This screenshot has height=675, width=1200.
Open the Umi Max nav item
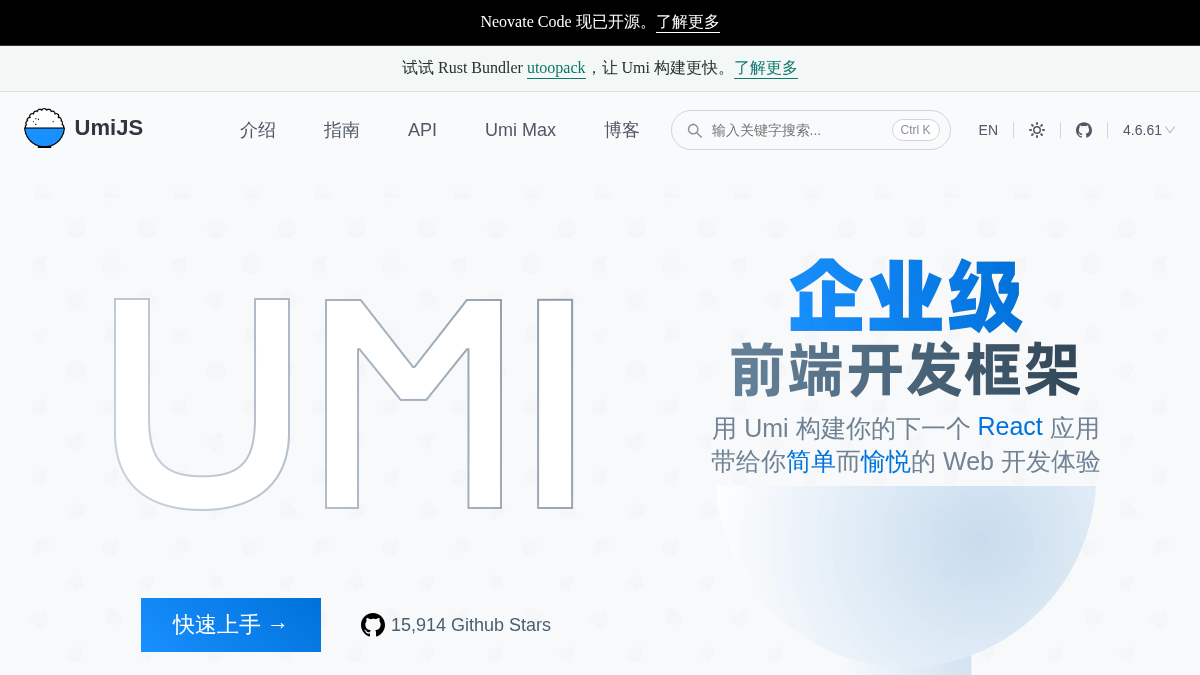pos(520,130)
